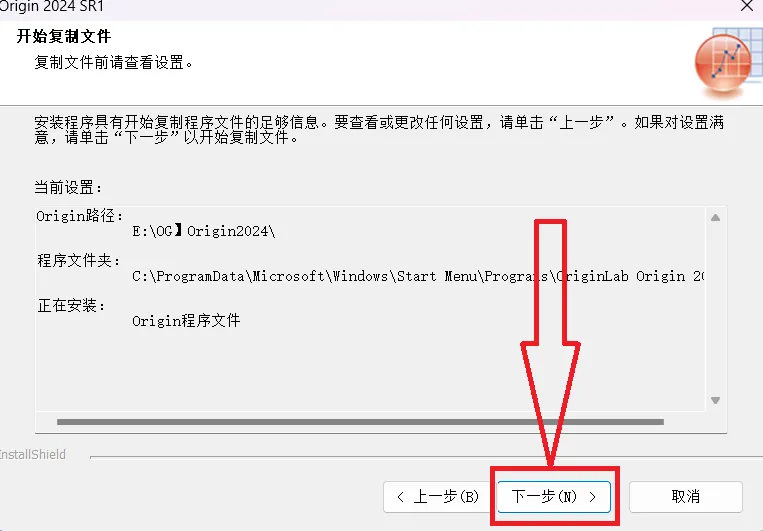
Task: Click the C:\ProgramData start menu folder path
Action: pyautogui.click(x=418, y=276)
